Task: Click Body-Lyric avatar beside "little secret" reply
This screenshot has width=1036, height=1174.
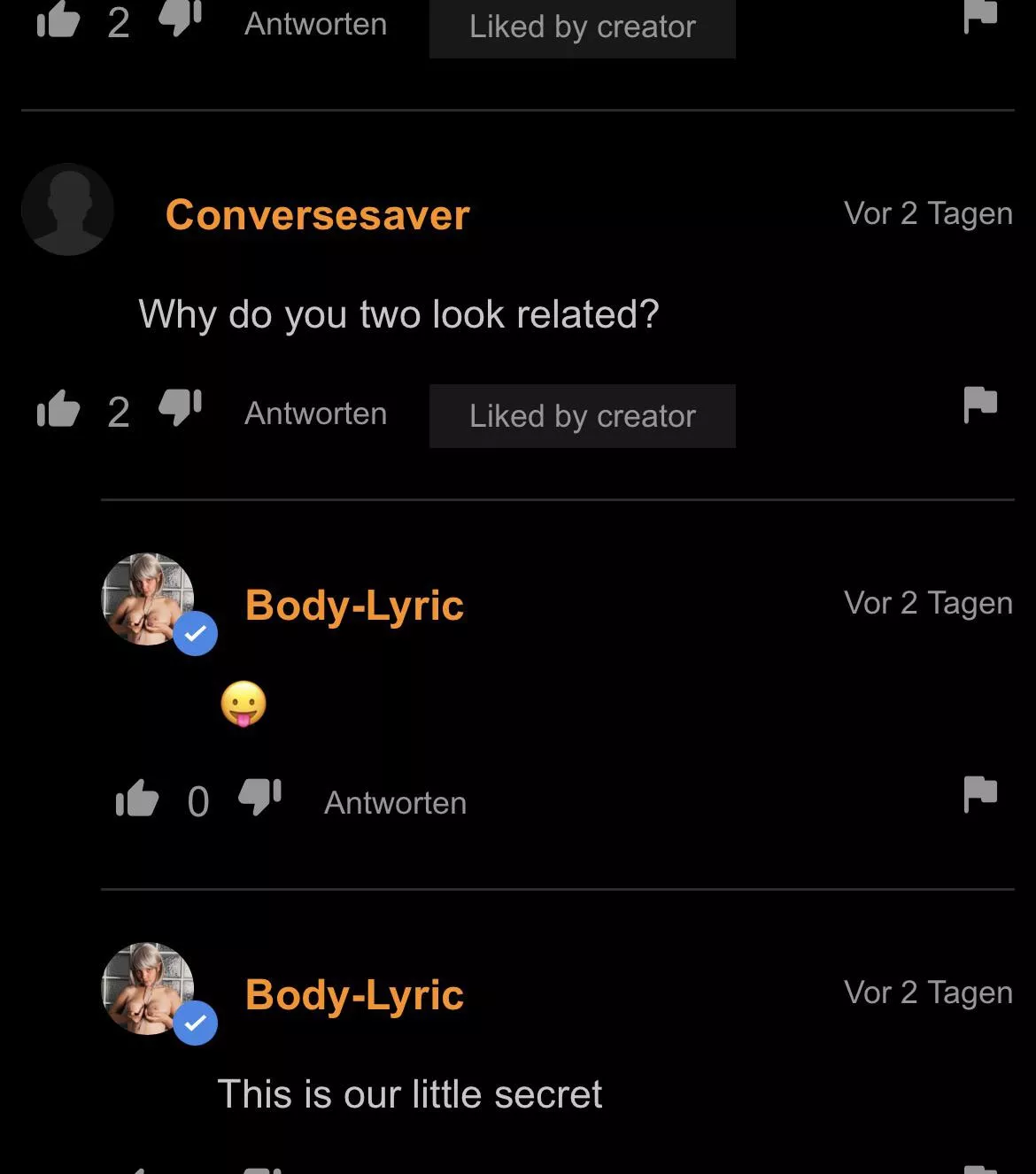Action: (146, 987)
